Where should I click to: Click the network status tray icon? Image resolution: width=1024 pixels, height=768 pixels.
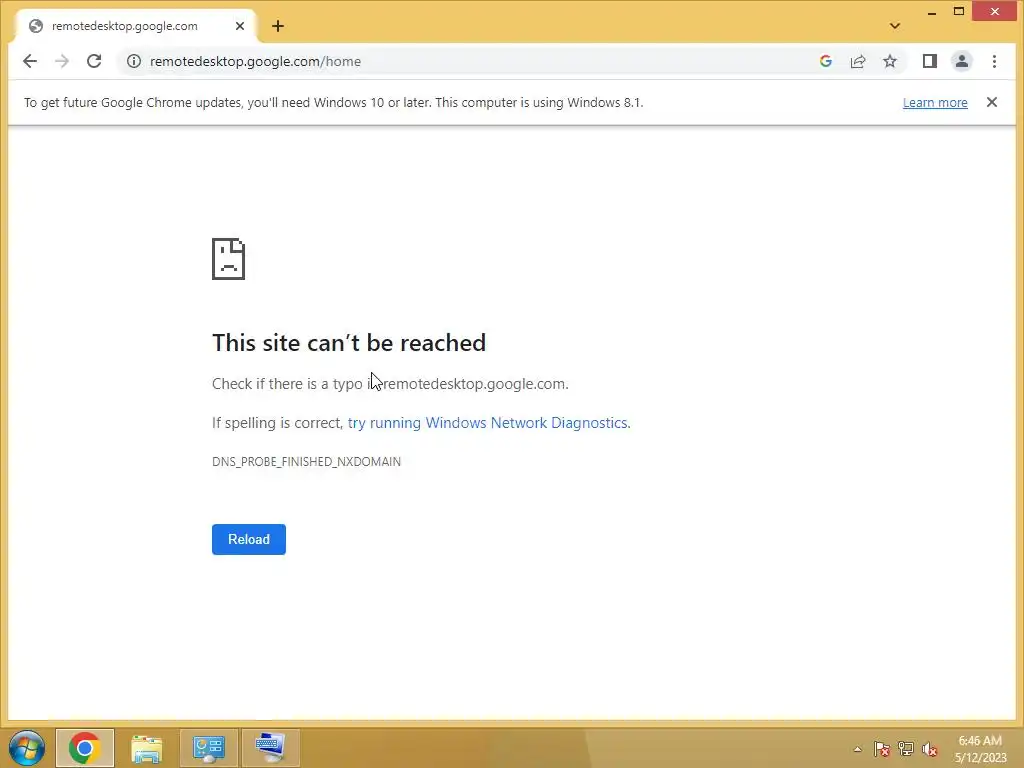click(x=906, y=749)
